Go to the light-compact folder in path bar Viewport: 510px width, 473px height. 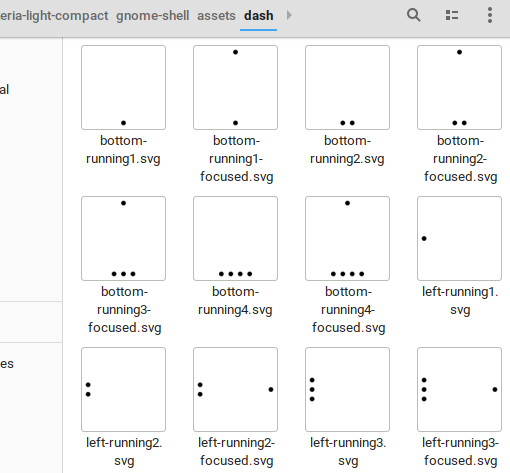coord(54,16)
